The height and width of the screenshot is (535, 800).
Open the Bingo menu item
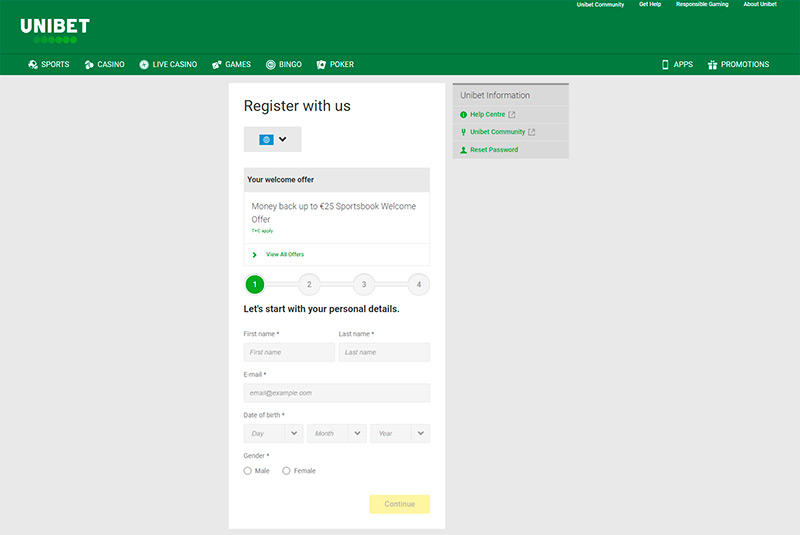[x=284, y=65]
